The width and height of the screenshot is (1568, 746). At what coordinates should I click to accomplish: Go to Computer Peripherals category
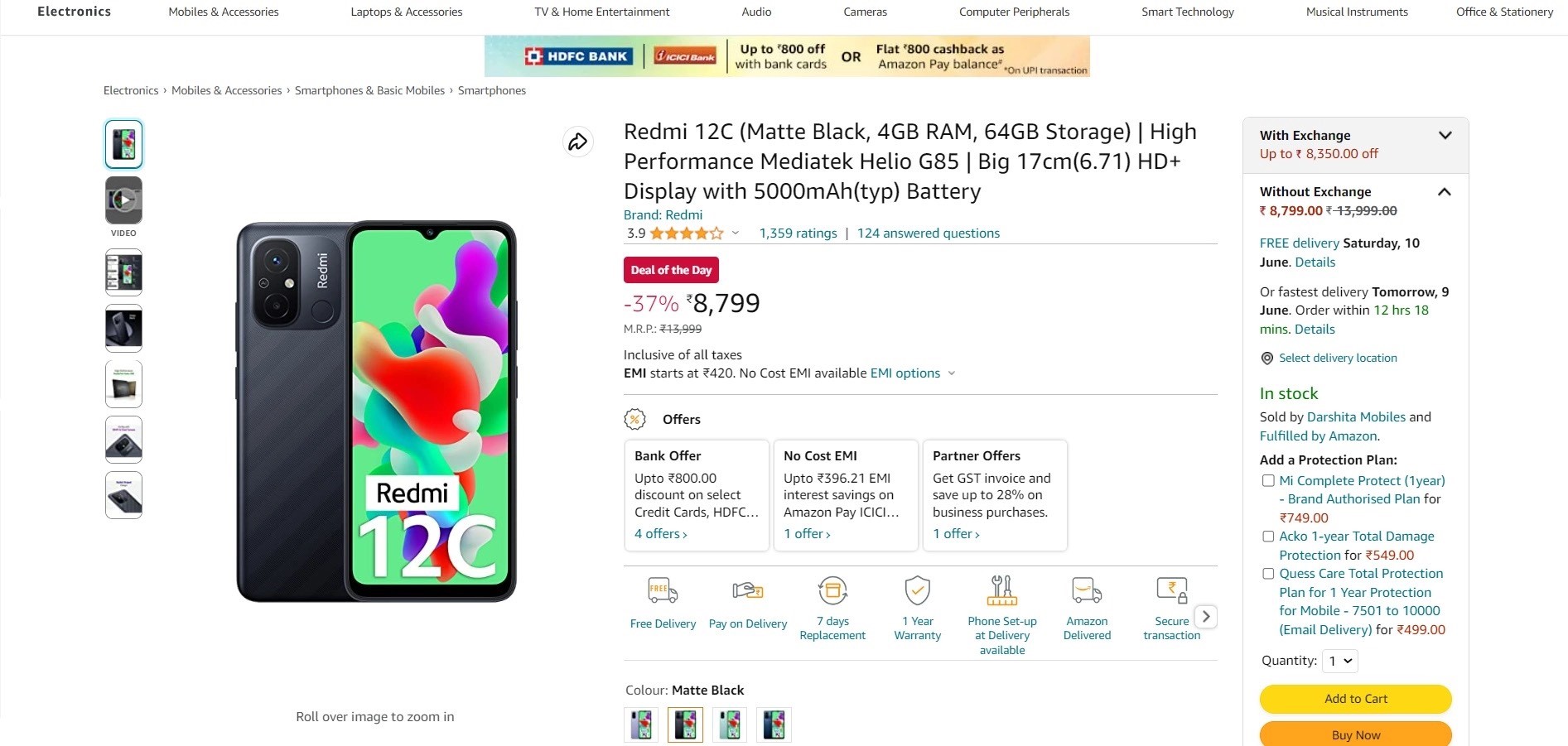tap(1014, 12)
